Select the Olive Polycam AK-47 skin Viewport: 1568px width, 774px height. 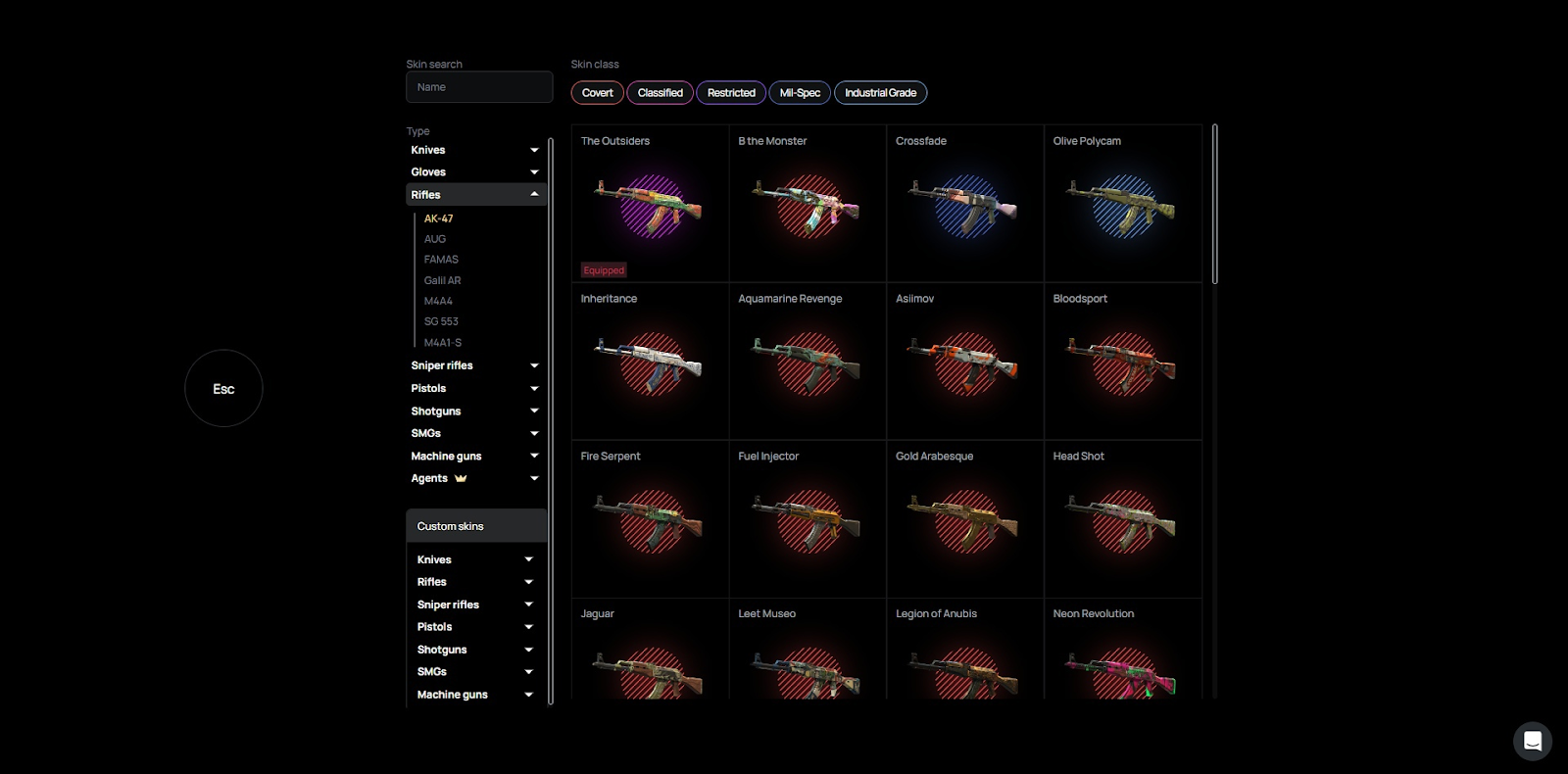click(1123, 204)
